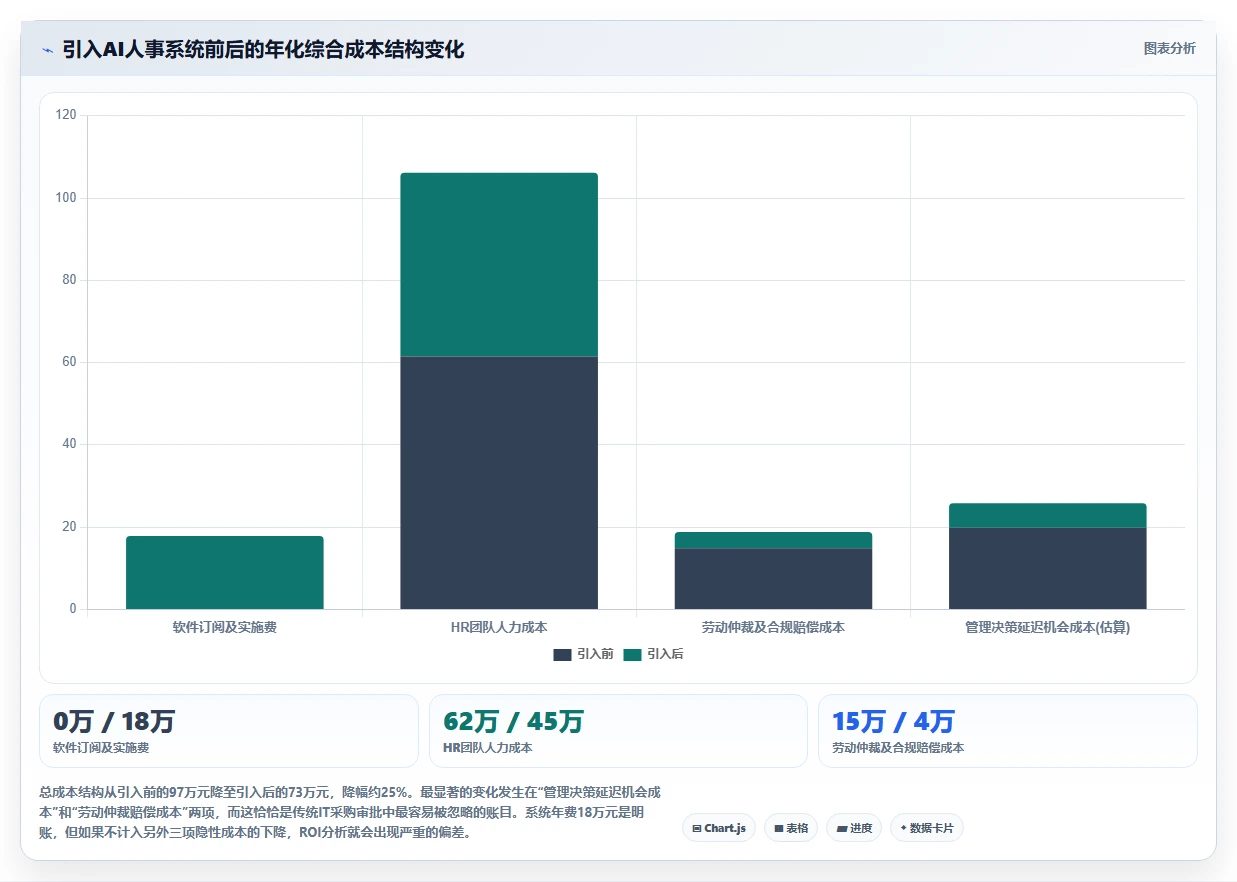Viewport: 1237px width, 882px height.
Task: Click the 劳动仲裁及合规赔偿成本 x-axis label
Action: [x=773, y=627]
